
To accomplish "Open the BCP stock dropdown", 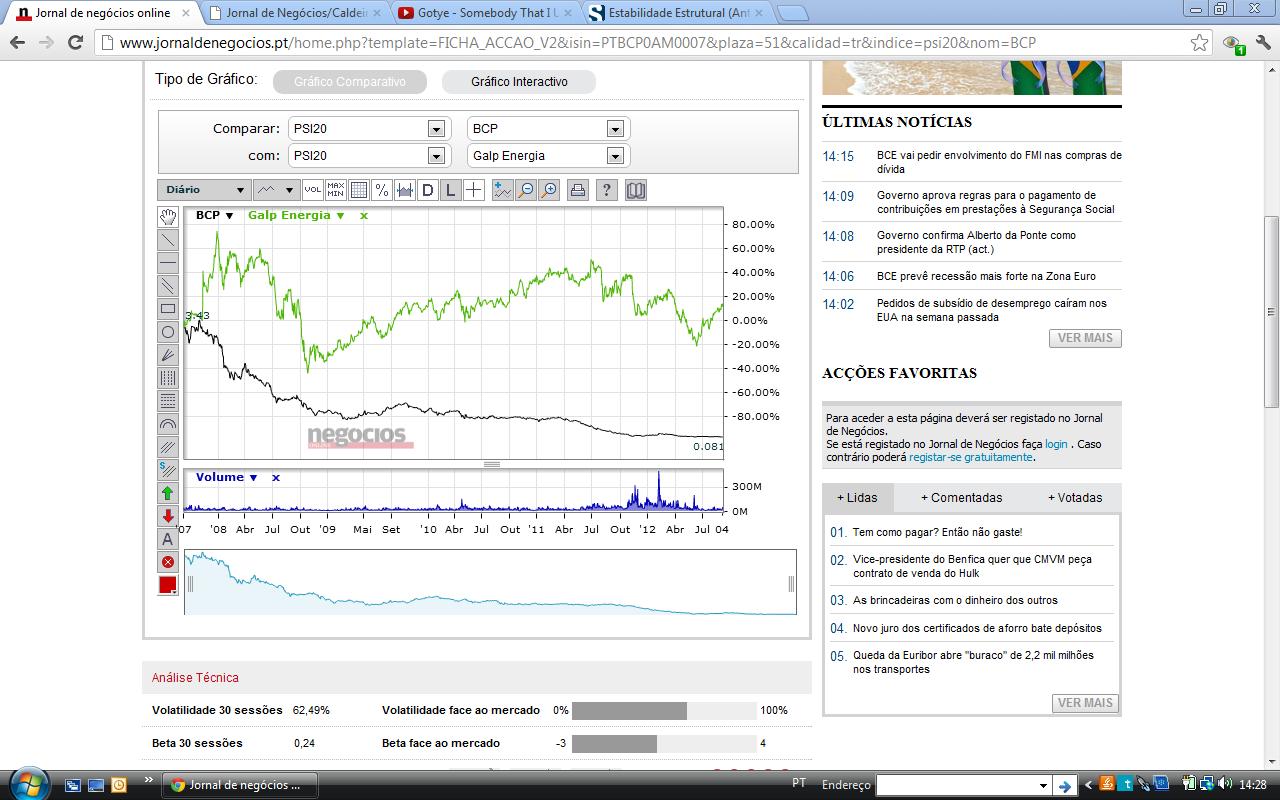I will (547, 129).
